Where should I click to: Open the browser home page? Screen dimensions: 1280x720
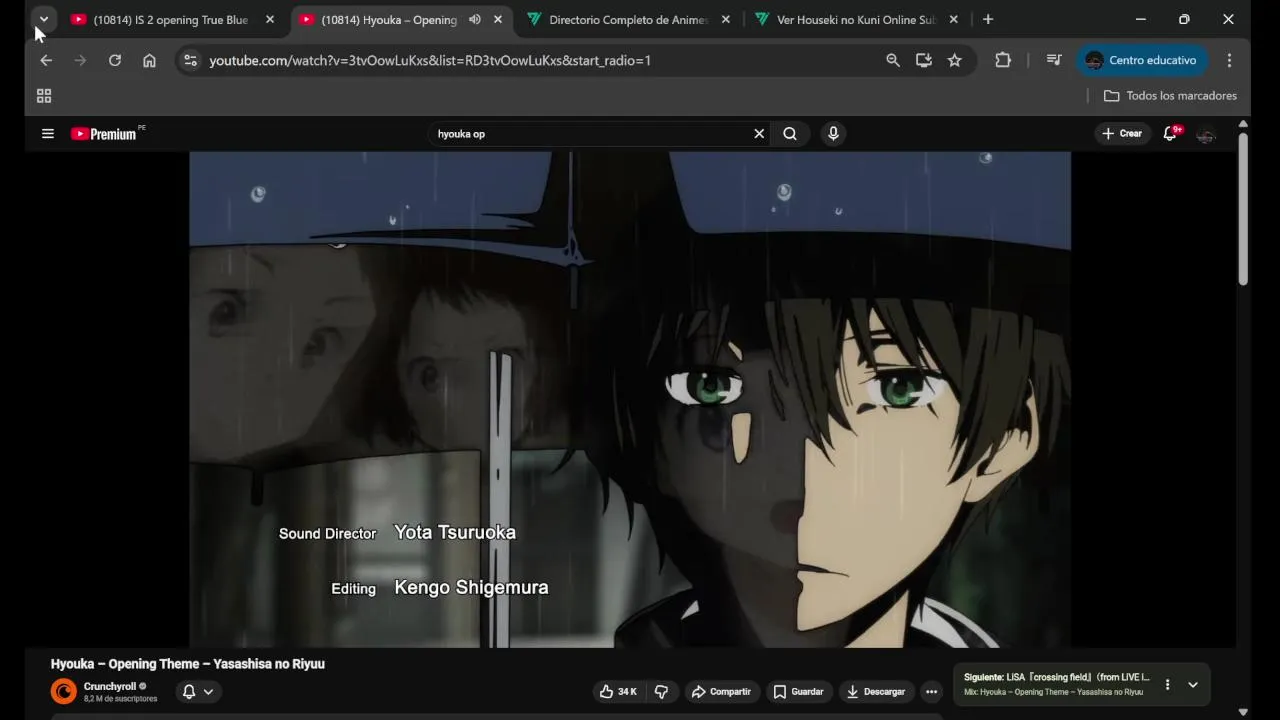(x=149, y=60)
